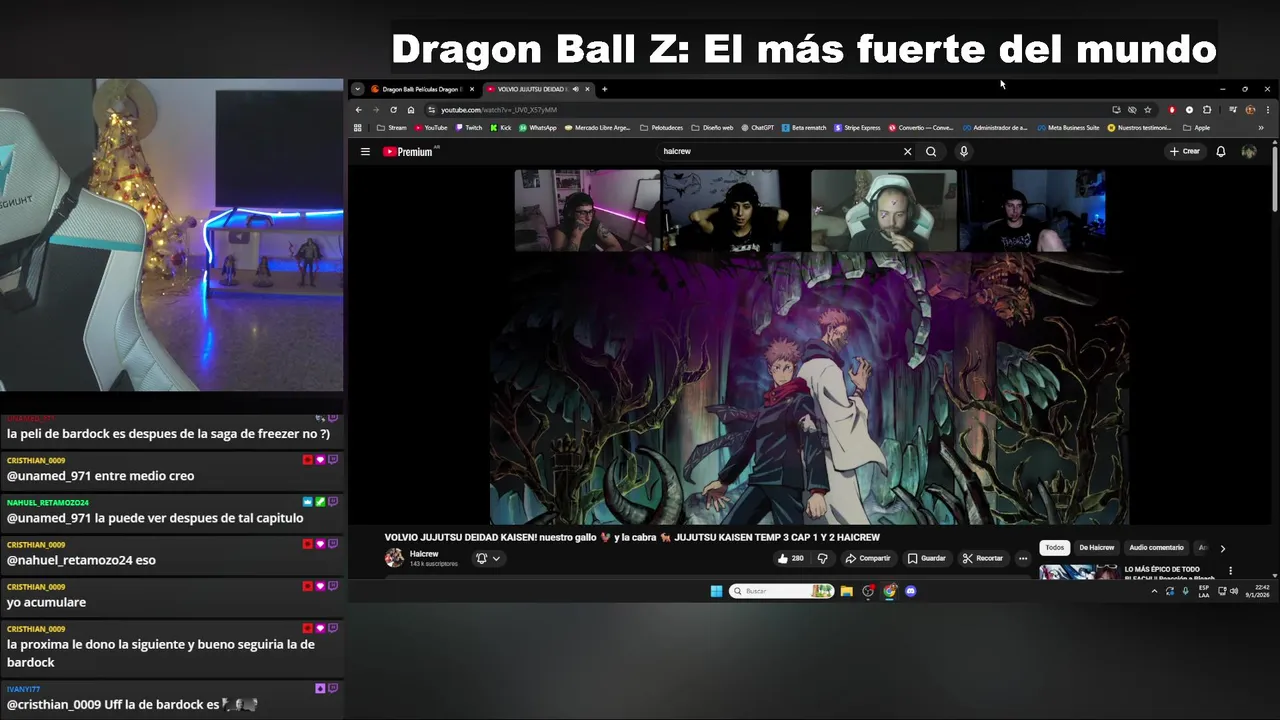Dislike the video with thumbs down
Screen dimensions: 1280x720
point(823,558)
